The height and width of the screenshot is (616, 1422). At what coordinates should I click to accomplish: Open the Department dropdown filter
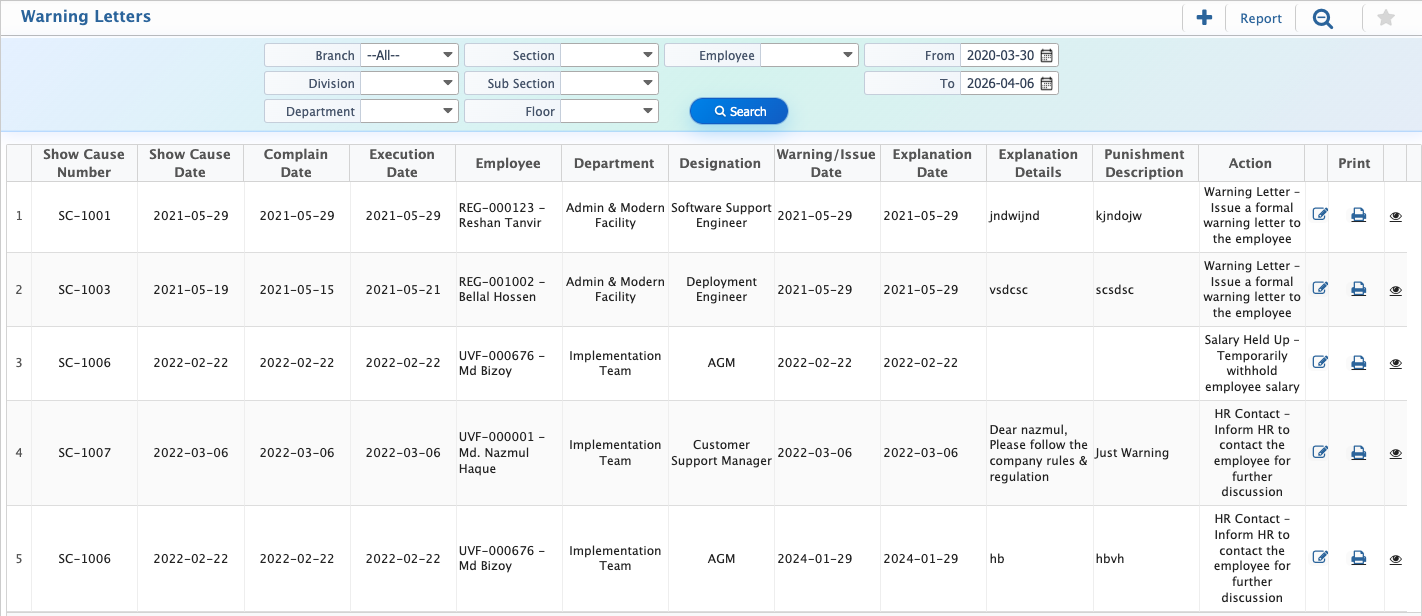pyautogui.click(x=409, y=112)
